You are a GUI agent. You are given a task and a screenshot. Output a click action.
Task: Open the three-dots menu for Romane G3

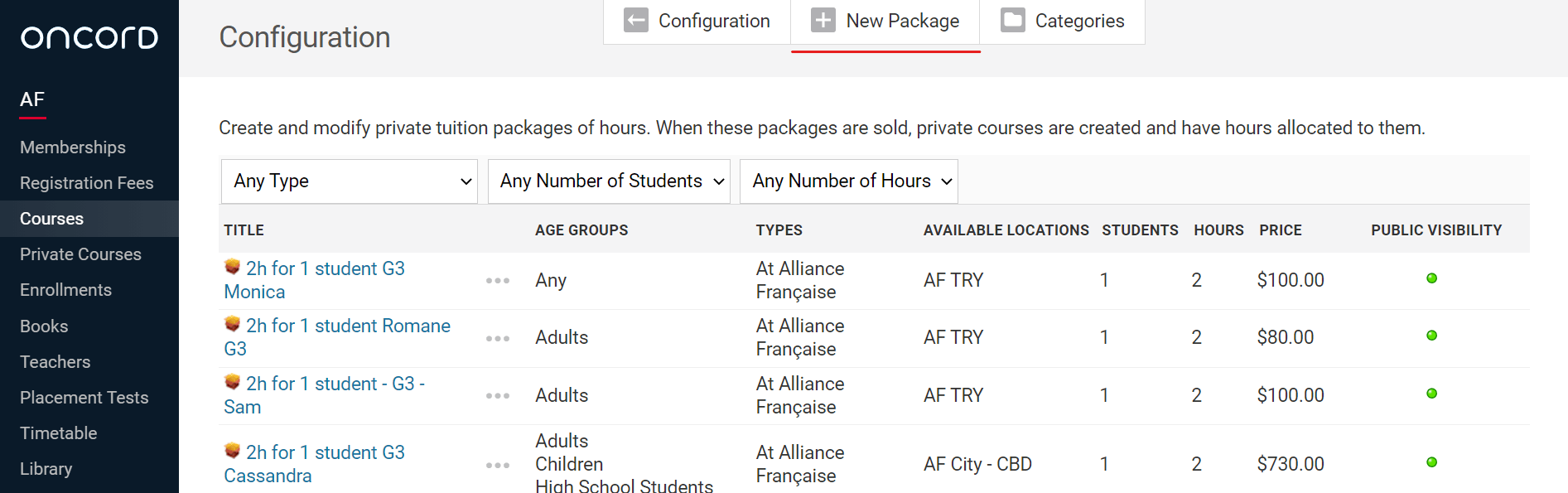[498, 338]
